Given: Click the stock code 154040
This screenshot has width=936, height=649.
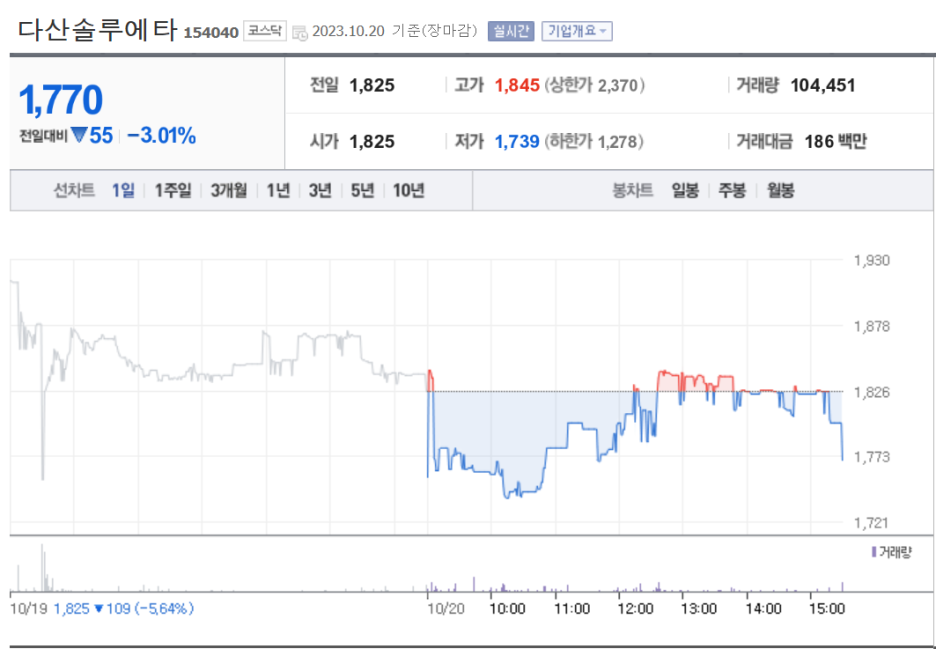Looking at the screenshot, I should pos(211,32).
